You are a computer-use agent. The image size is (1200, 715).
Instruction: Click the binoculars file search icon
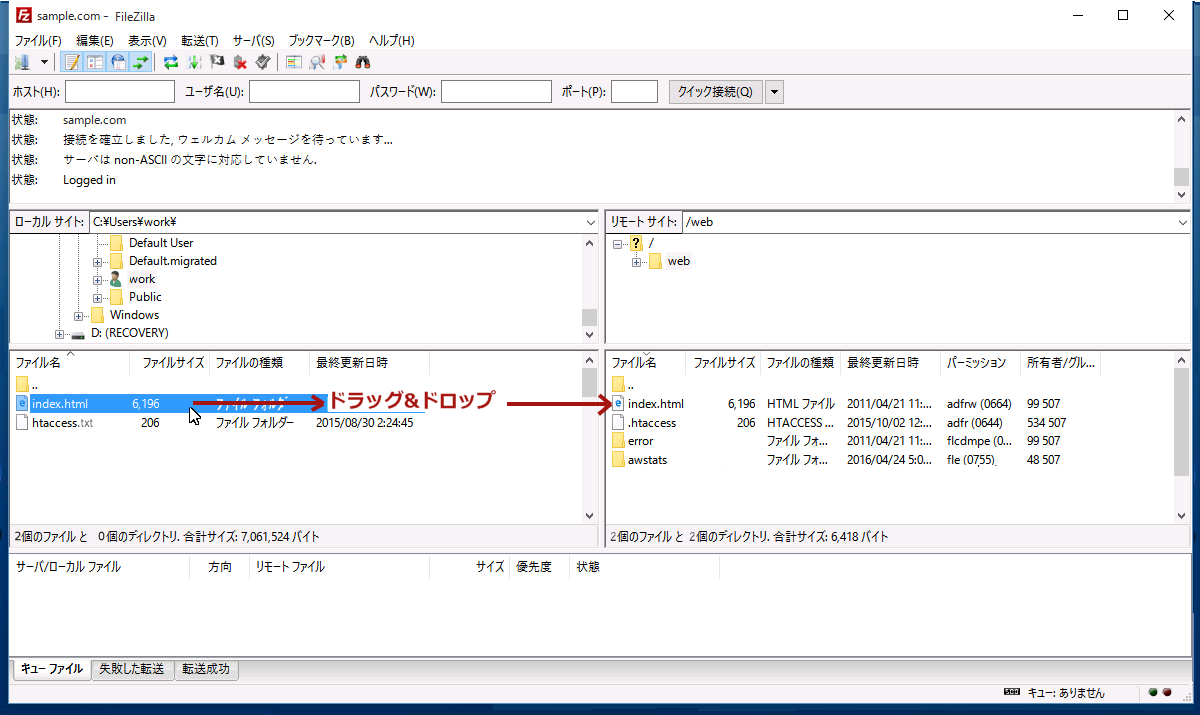point(363,62)
